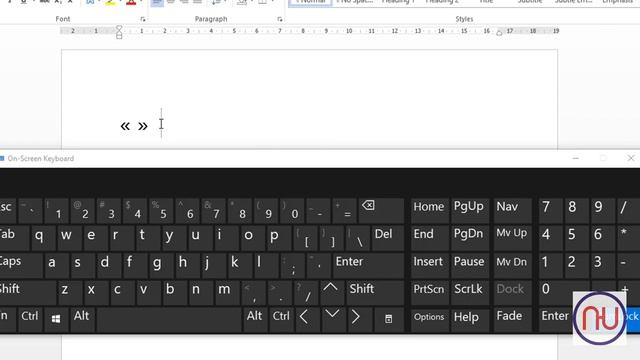This screenshot has height=360, width=640.
Task: Open the Font dialog launcher
Action: (142, 19)
